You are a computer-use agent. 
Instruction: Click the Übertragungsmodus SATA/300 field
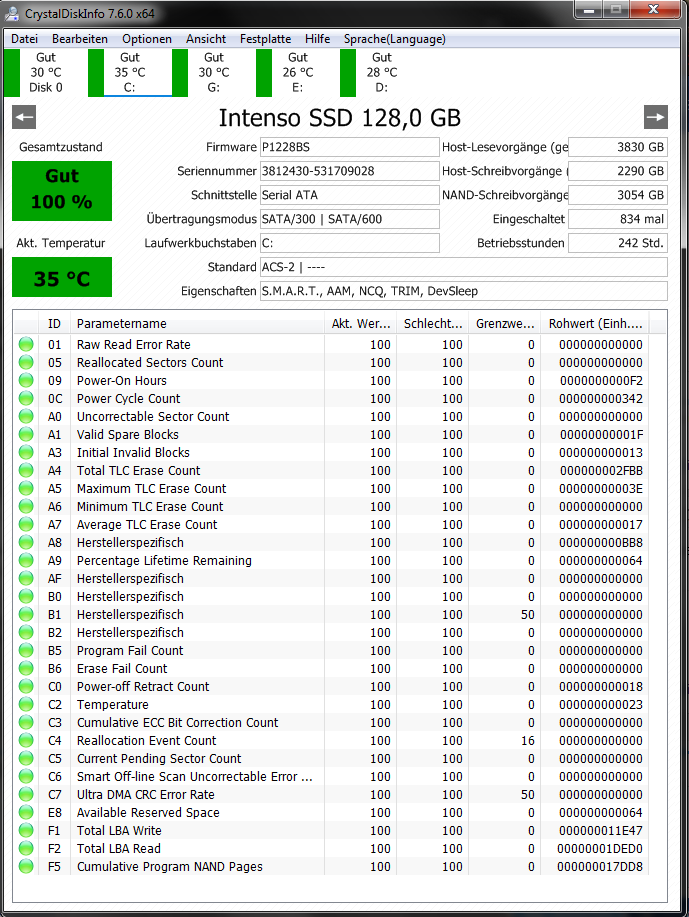tap(350, 219)
